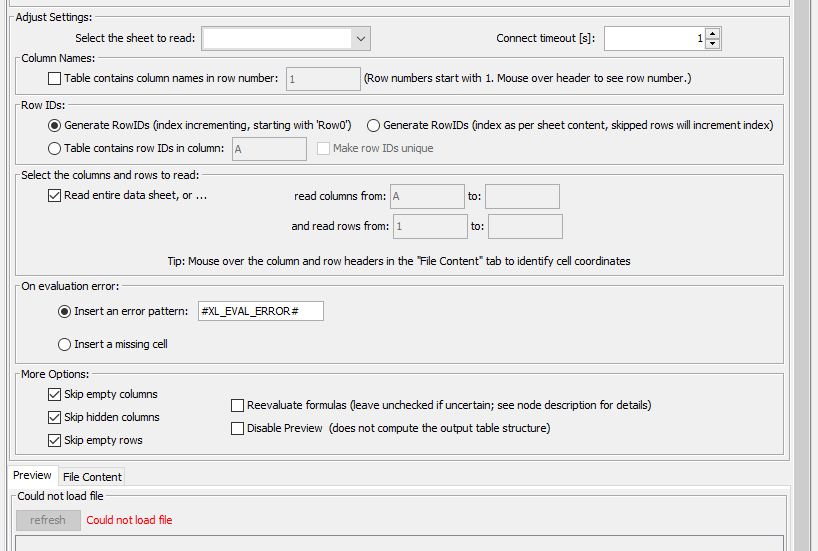The width and height of the screenshot is (818, 551).
Task: Select Table contains row IDs in column
Action: [x=54, y=149]
